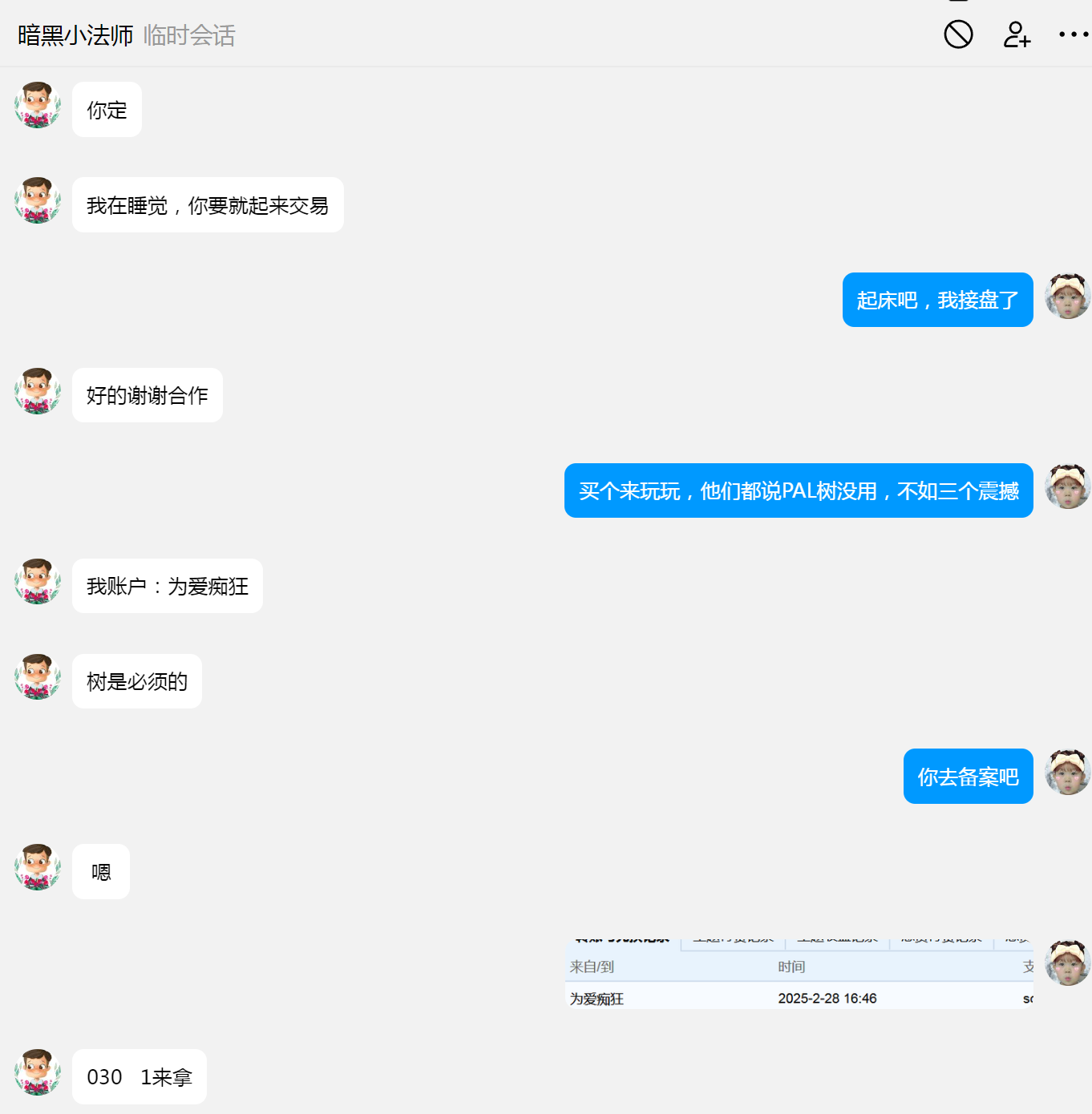This screenshot has width=1092, height=1114.
Task: Click the block user icon
Action: (x=958, y=34)
